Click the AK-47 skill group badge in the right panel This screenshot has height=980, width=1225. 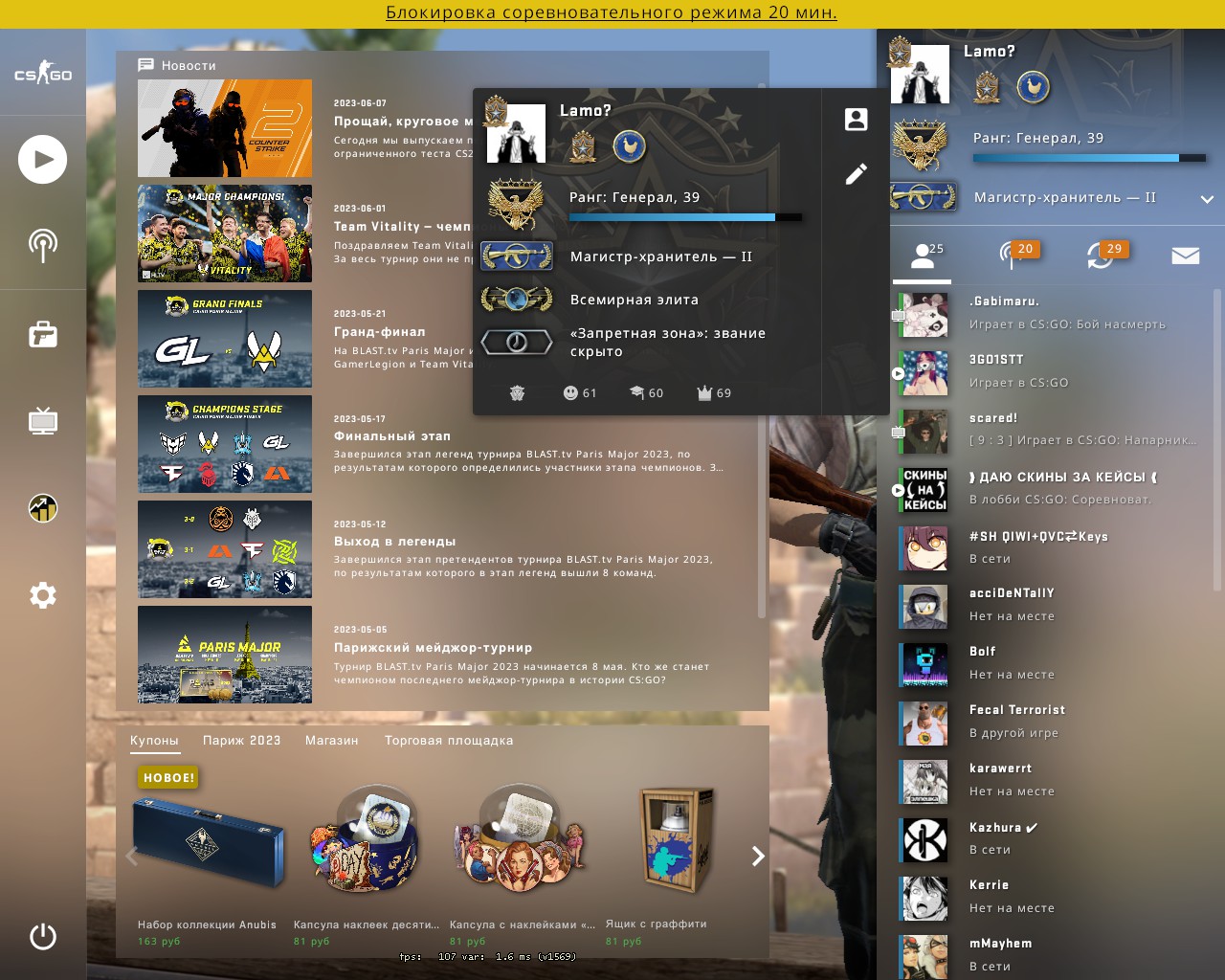click(x=923, y=197)
